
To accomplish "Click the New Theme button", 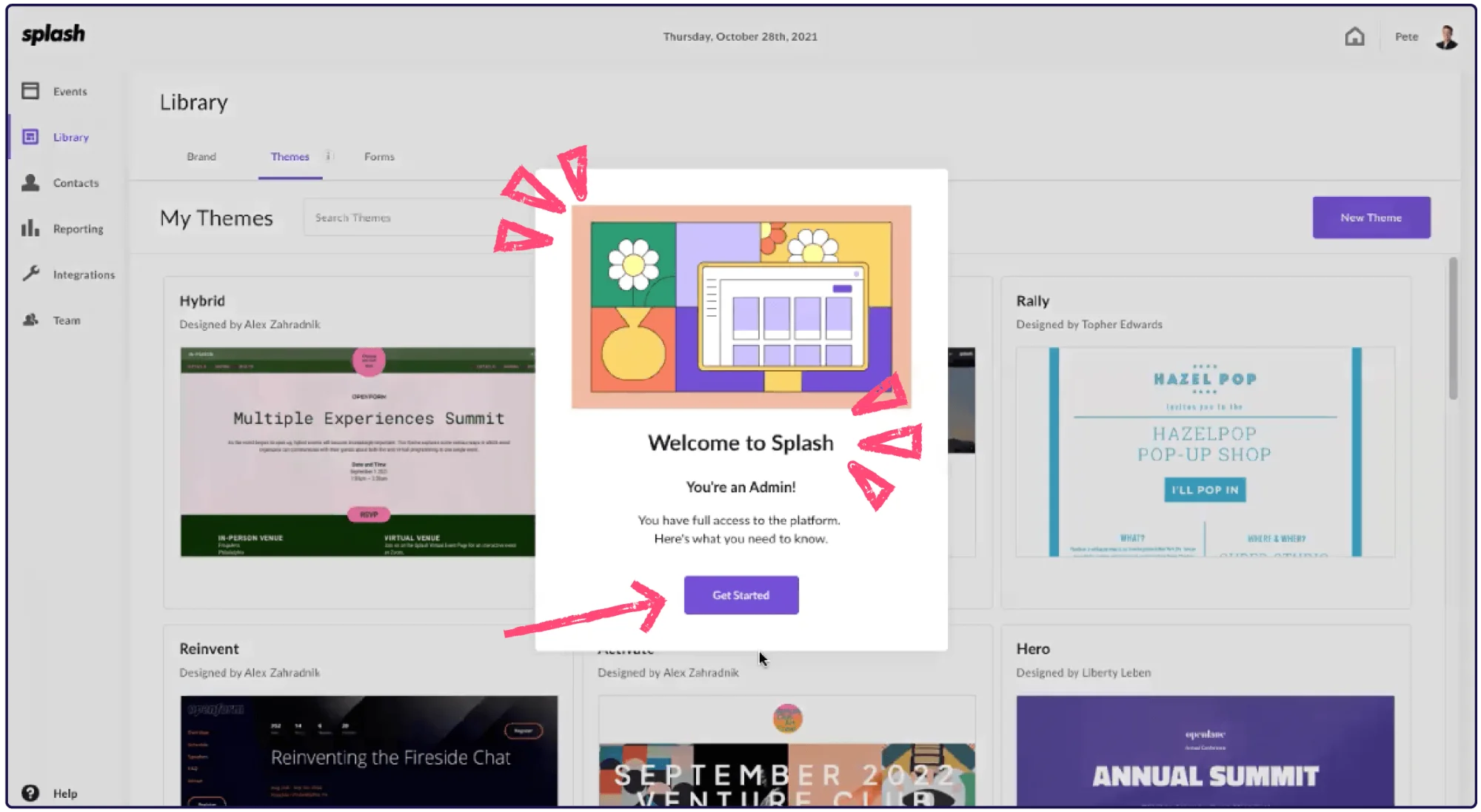I will coord(1371,218).
